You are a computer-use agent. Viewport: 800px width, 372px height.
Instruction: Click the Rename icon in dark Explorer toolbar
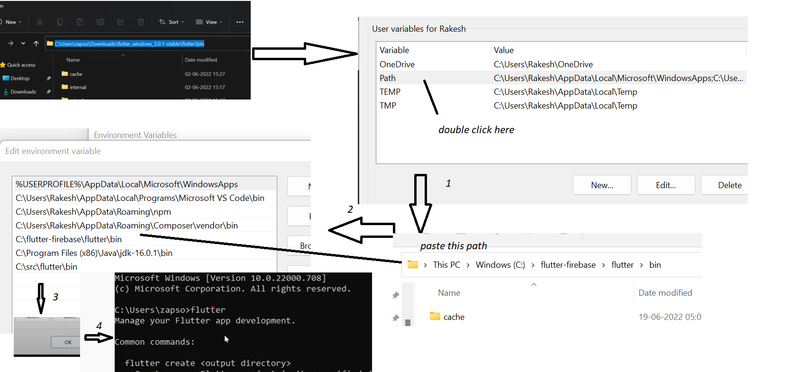pyautogui.click(x=101, y=22)
